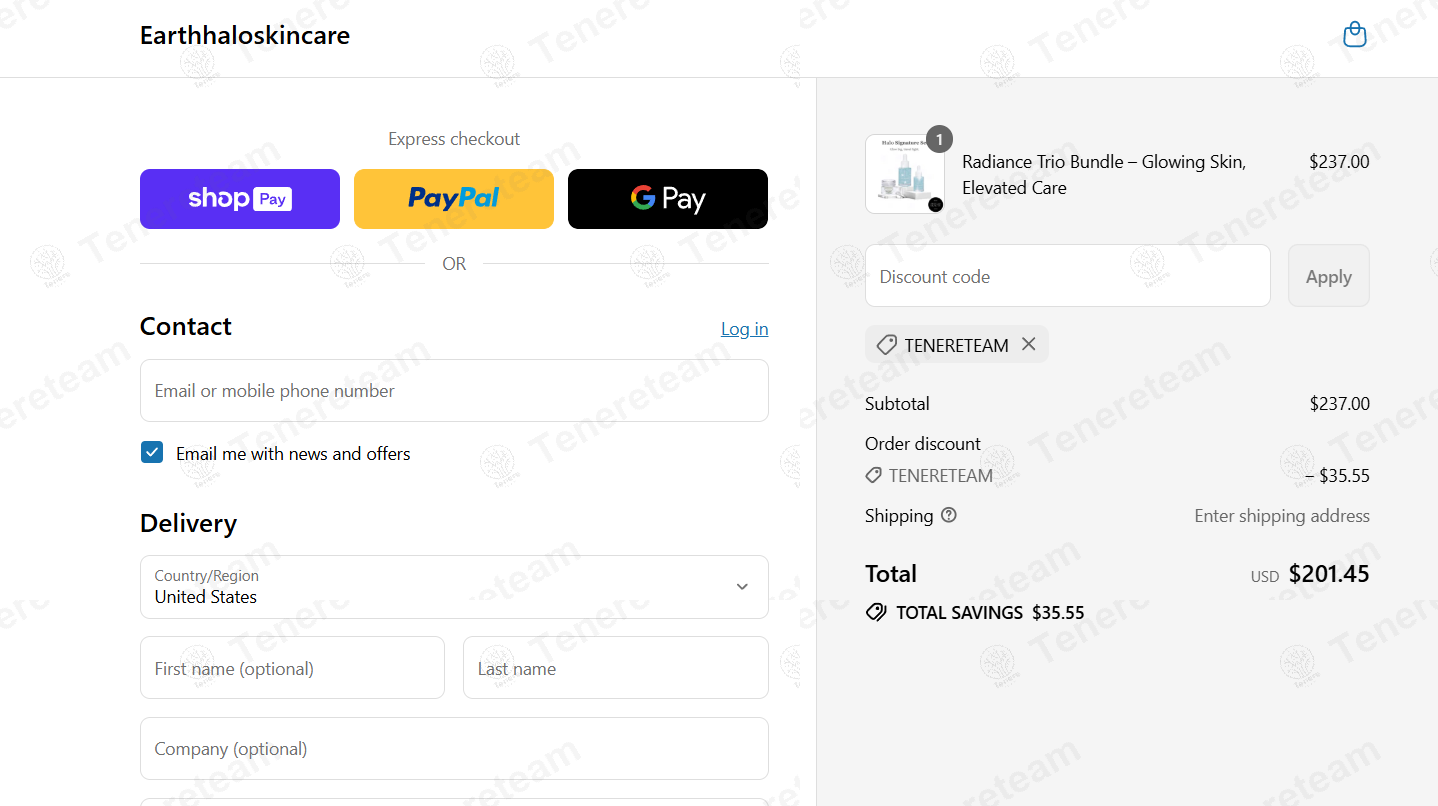This screenshot has width=1438, height=806.
Task: Open the United States country selector
Action: point(454,587)
